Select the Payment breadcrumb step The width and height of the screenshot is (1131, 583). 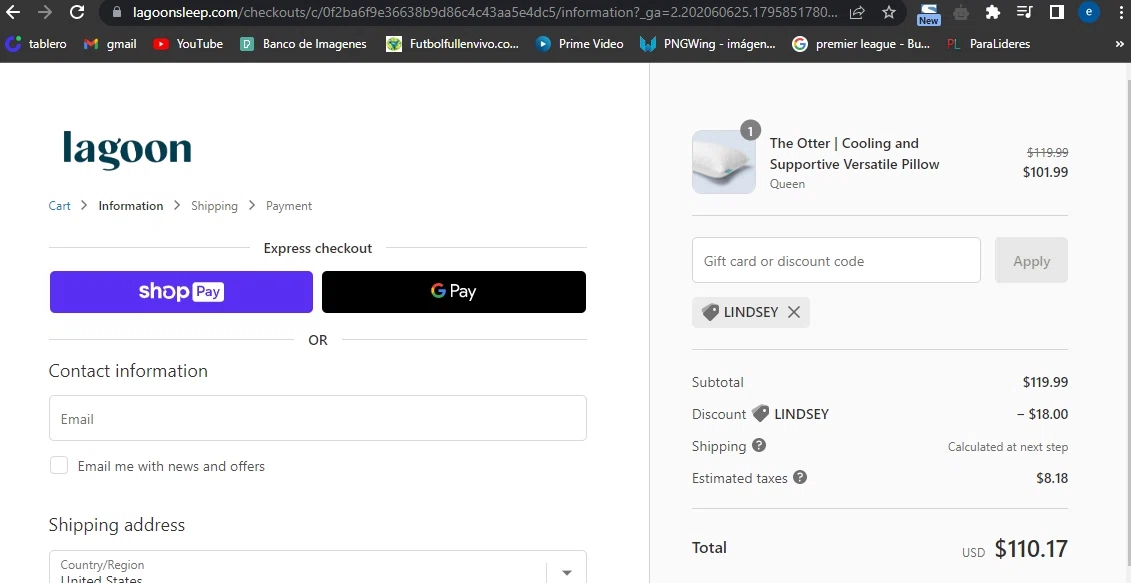pos(289,206)
